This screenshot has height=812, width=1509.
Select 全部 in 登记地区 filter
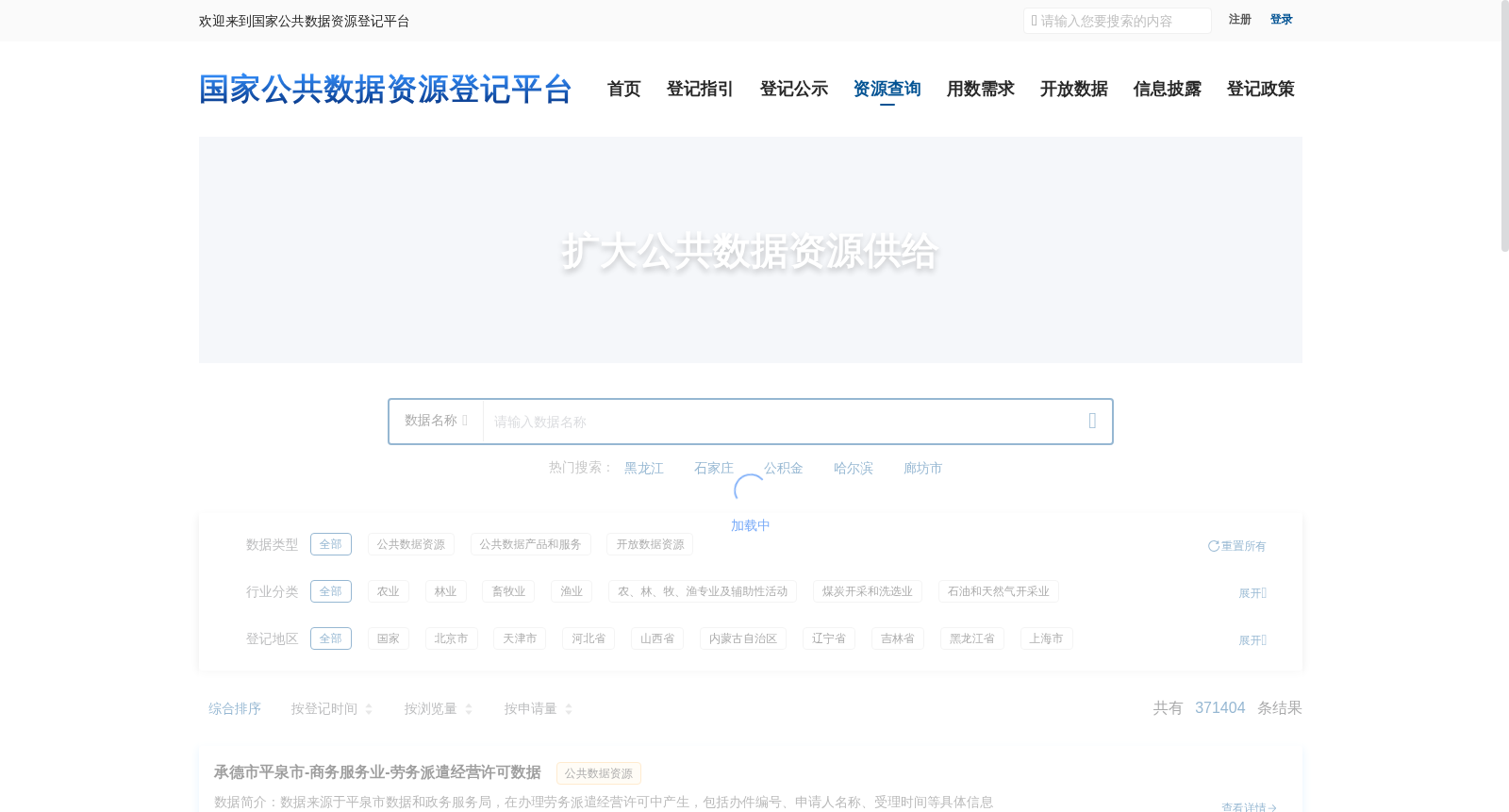(331, 638)
